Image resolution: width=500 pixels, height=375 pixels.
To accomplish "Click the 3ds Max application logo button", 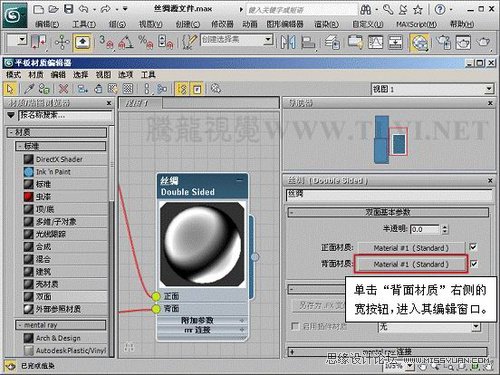I will [x=15, y=15].
